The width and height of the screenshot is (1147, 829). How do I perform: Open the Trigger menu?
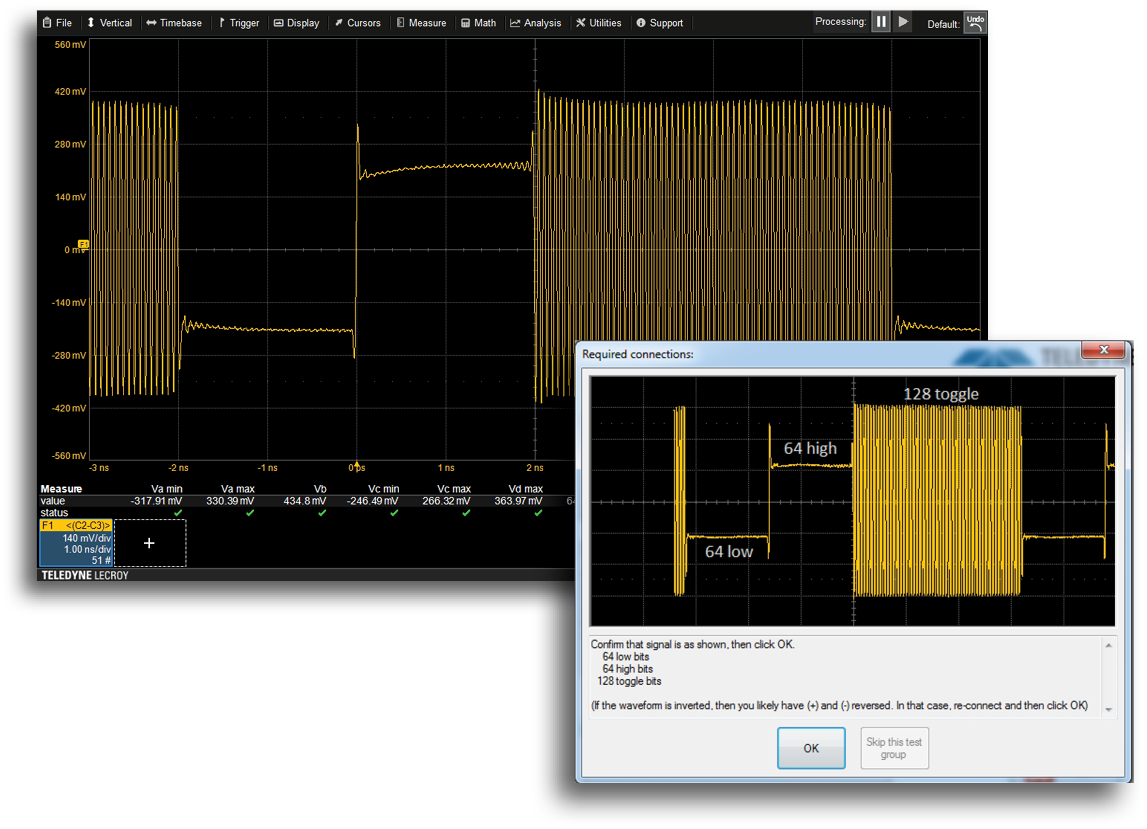click(238, 23)
